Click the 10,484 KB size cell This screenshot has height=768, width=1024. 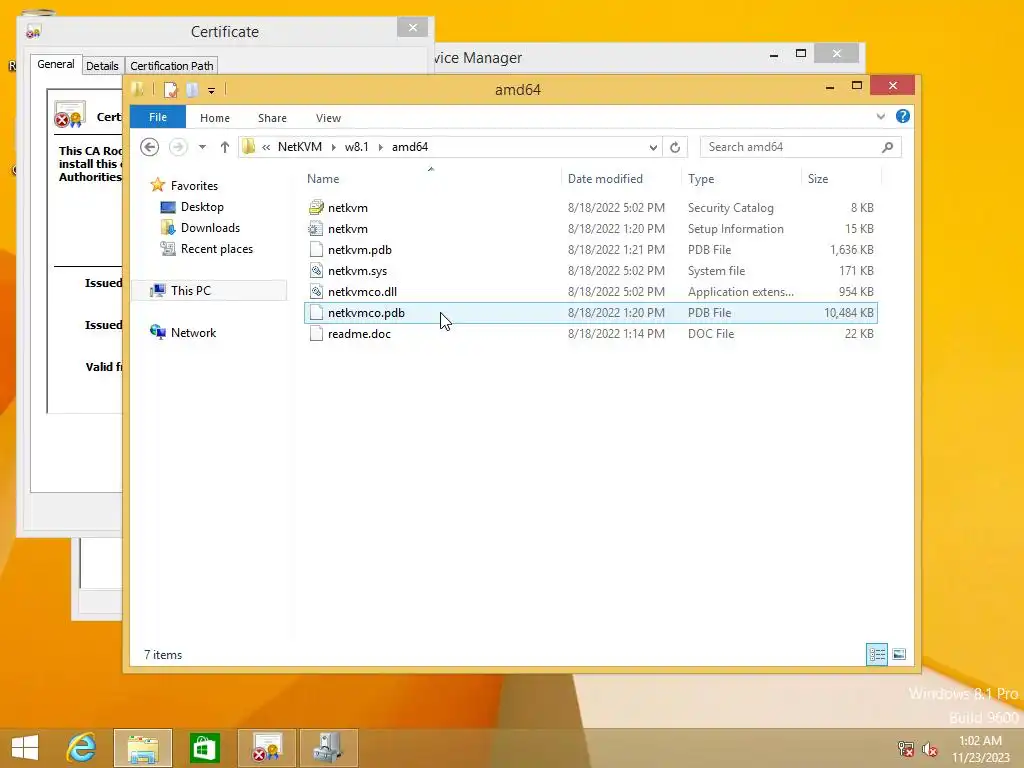pos(848,313)
